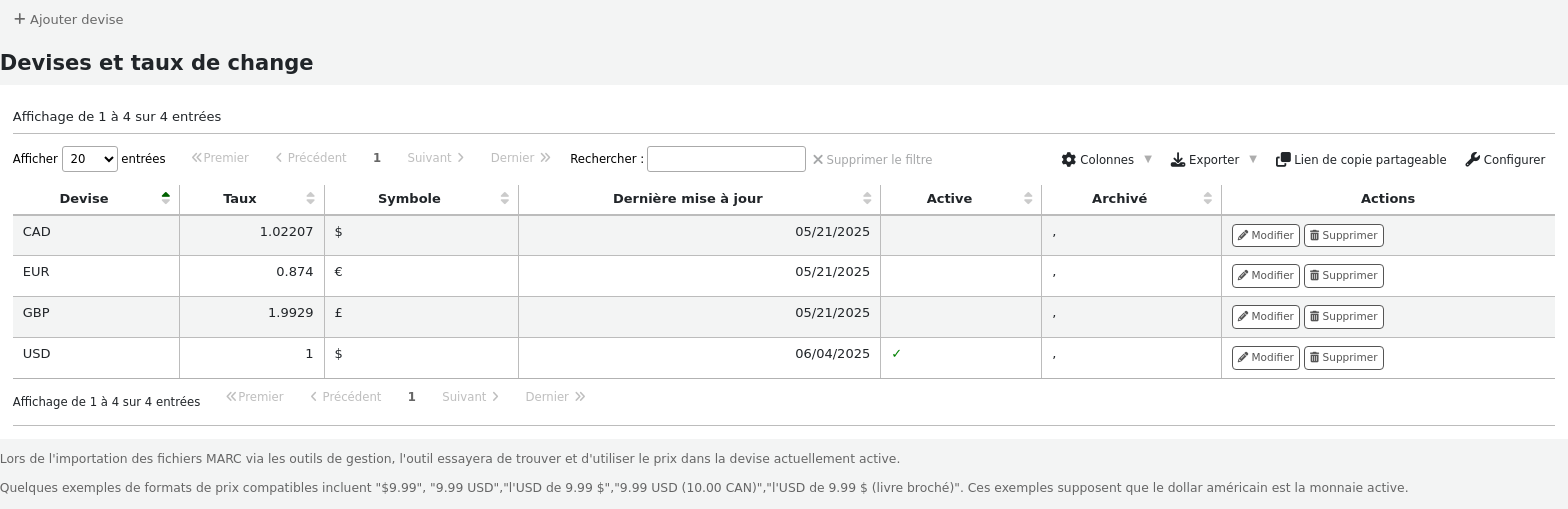Screen dimensions: 1568x509
Task: Click the Ajouter devise button
Action: [x=68, y=19]
